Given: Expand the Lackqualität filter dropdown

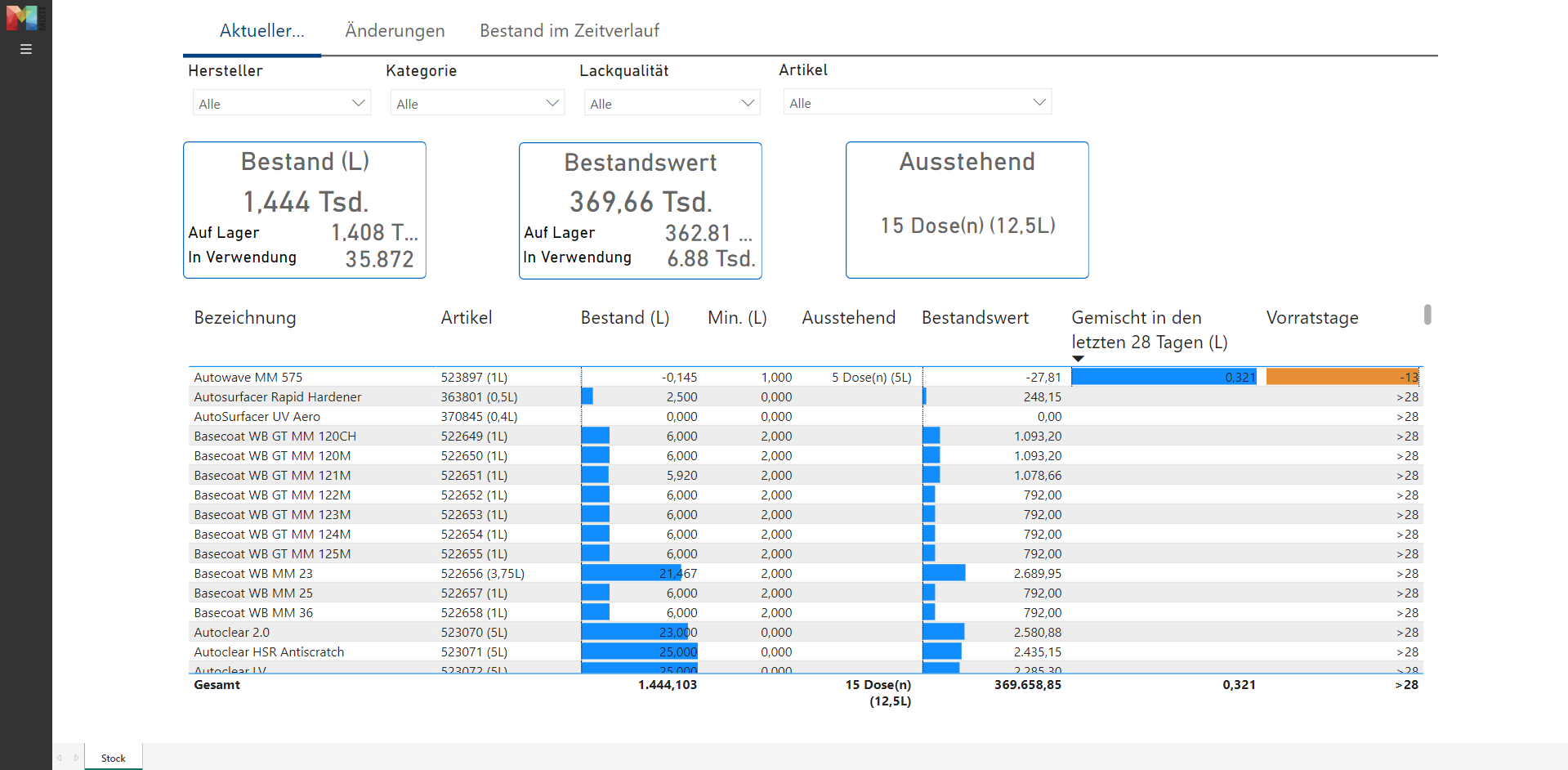Looking at the screenshot, I should 672,103.
